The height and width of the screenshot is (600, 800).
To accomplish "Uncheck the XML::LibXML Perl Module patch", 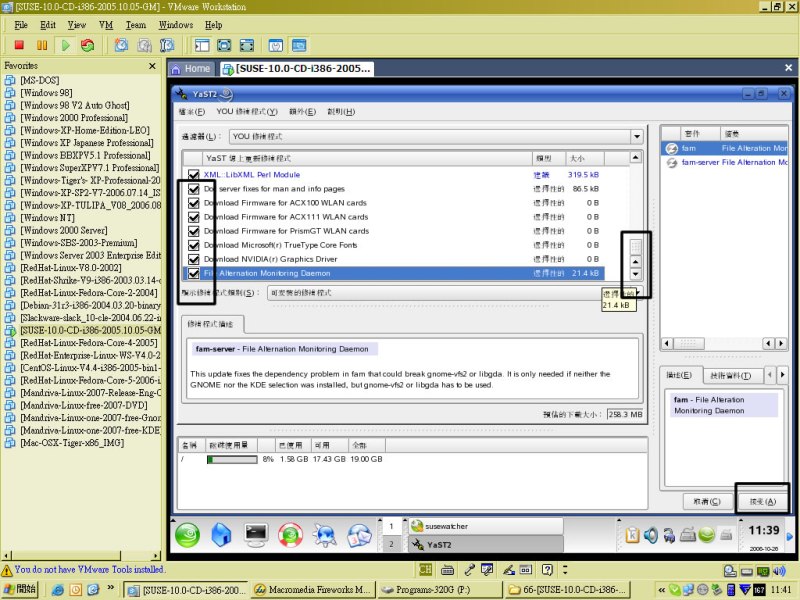I will 193,175.
